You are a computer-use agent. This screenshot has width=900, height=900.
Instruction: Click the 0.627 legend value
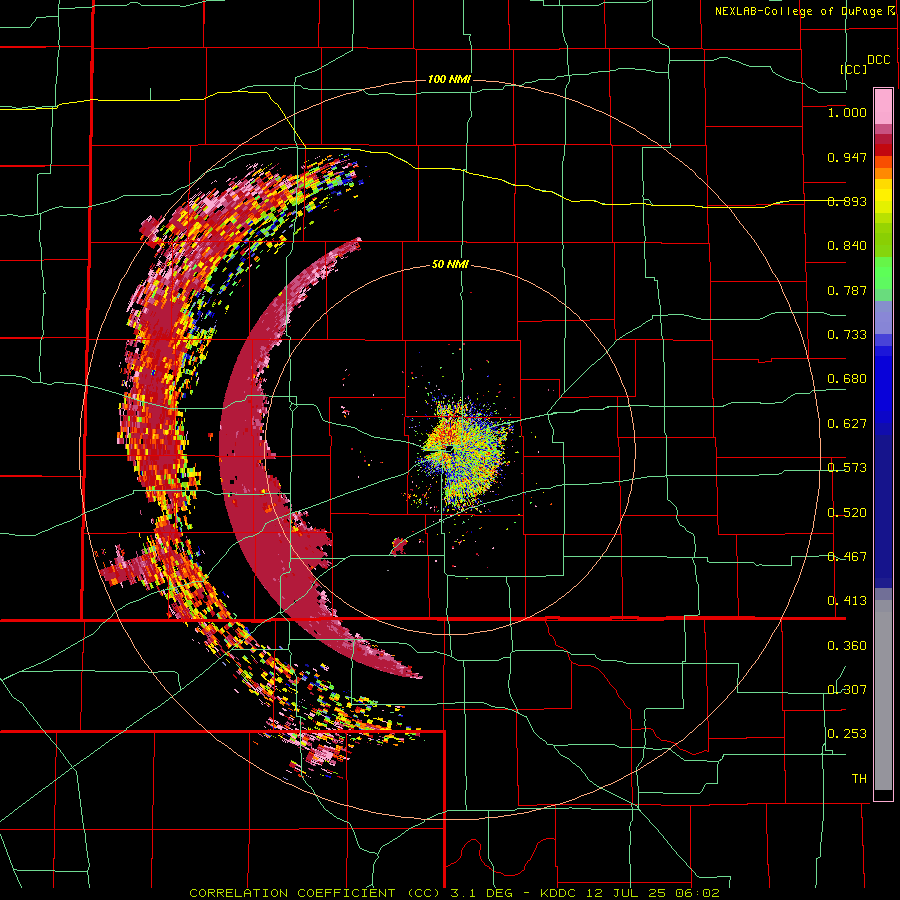click(x=847, y=424)
